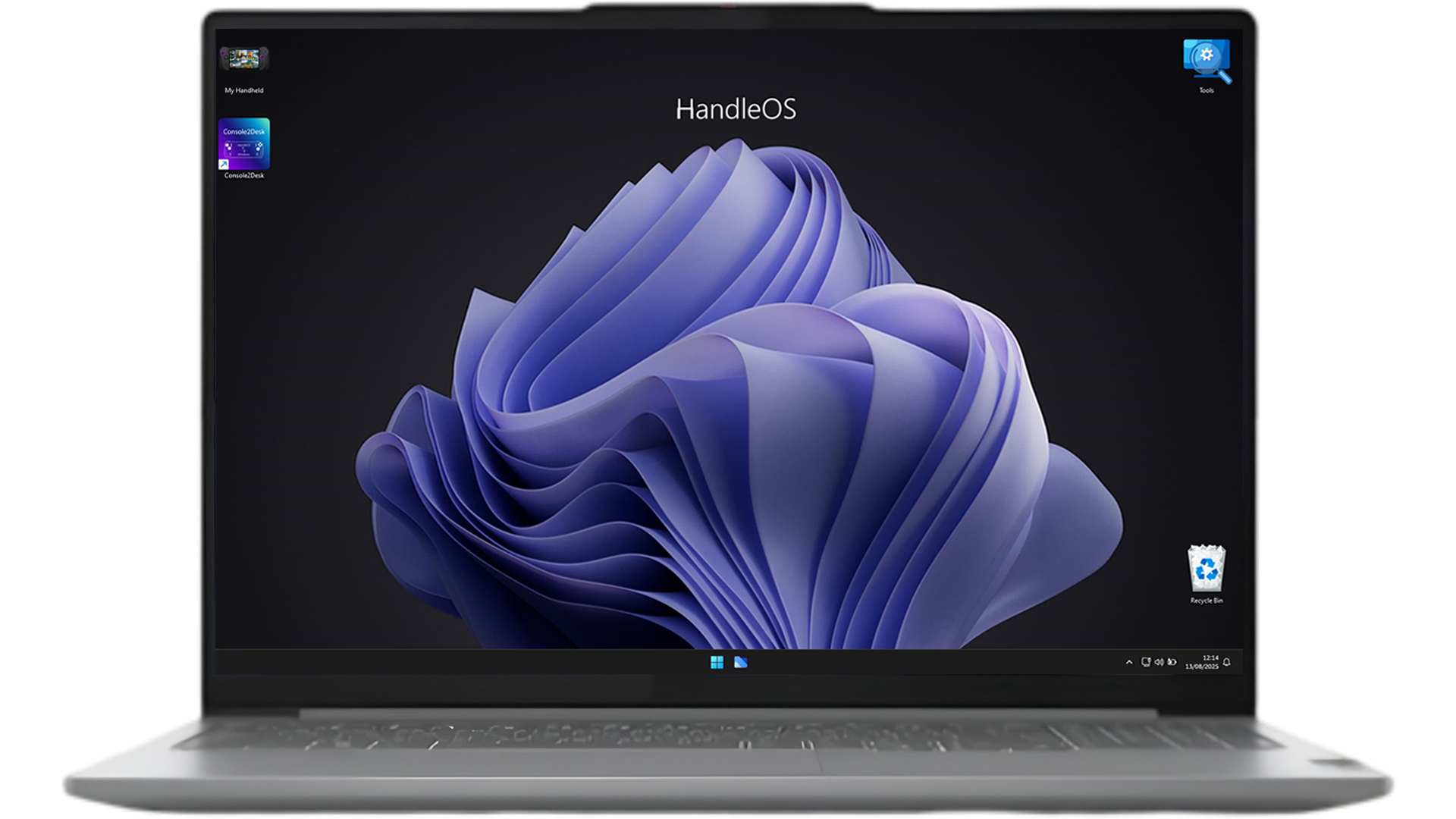Click an empty area of the taskbar

[x=455, y=663]
